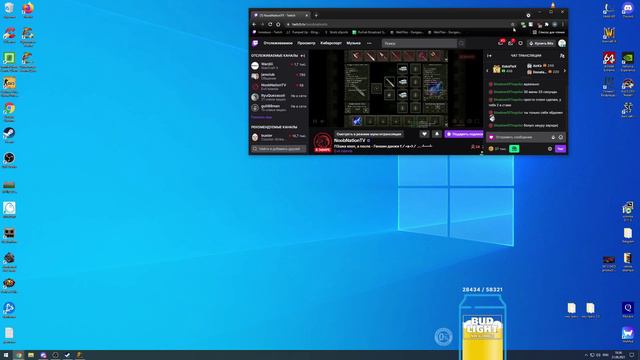Open browser home page button
The width and height of the screenshot is (640, 360).
click(278, 24)
